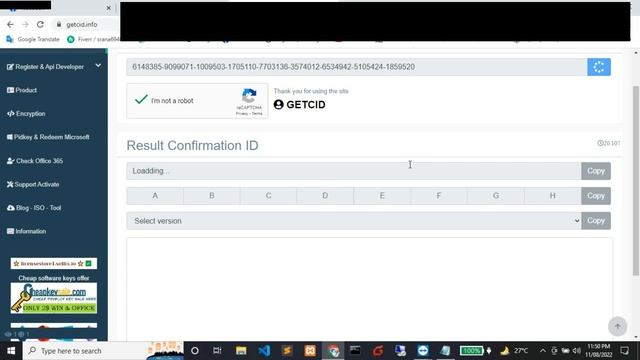Click the scroll-to-top arrow button

tap(618, 327)
